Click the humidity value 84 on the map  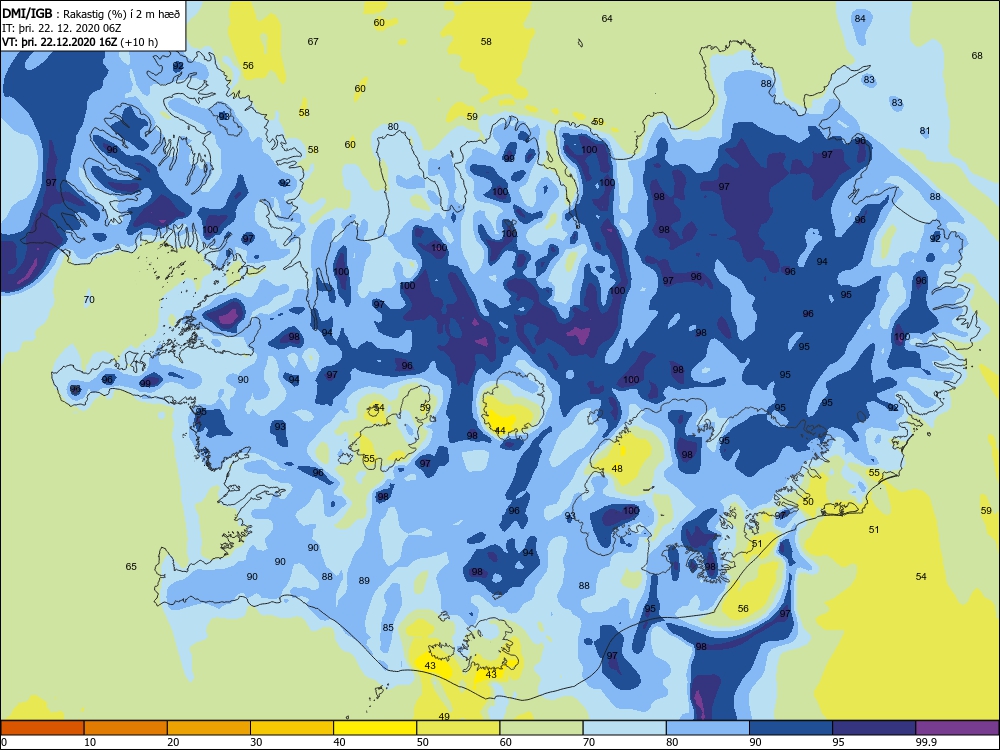[x=860, y=18]
